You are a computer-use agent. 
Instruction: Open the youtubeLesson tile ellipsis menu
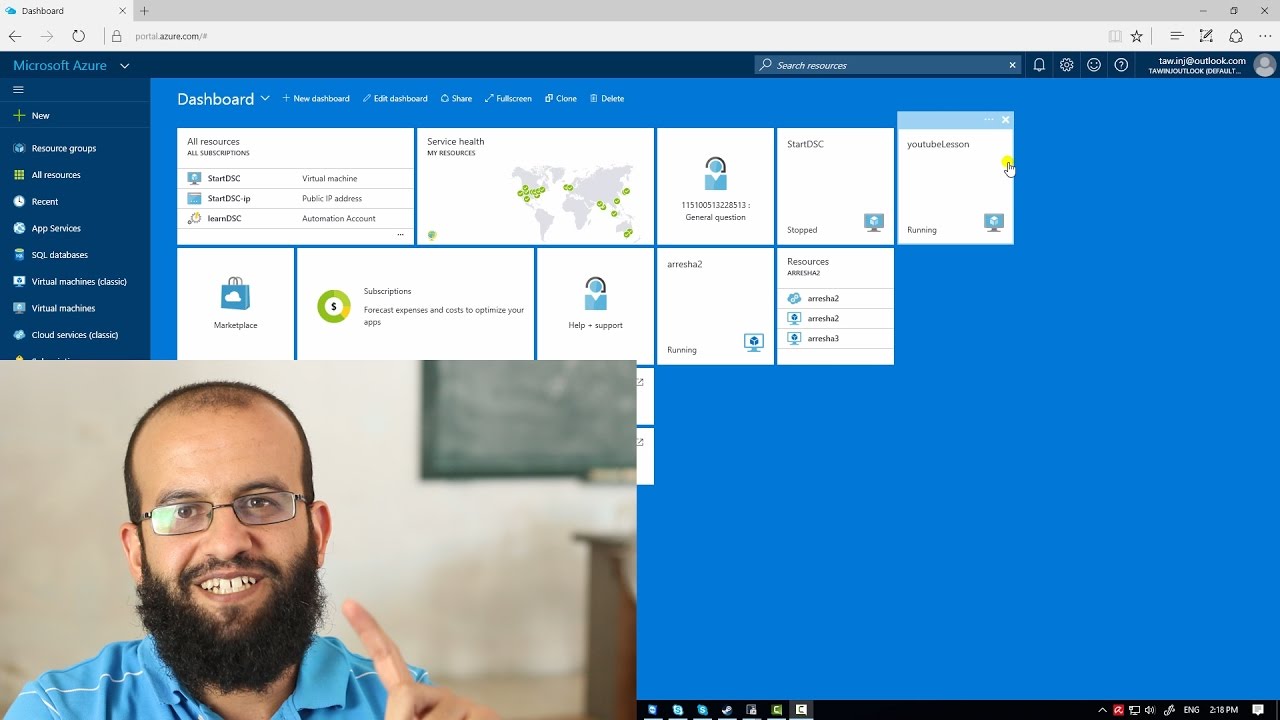pyautogui.click(x=989, y=120)
